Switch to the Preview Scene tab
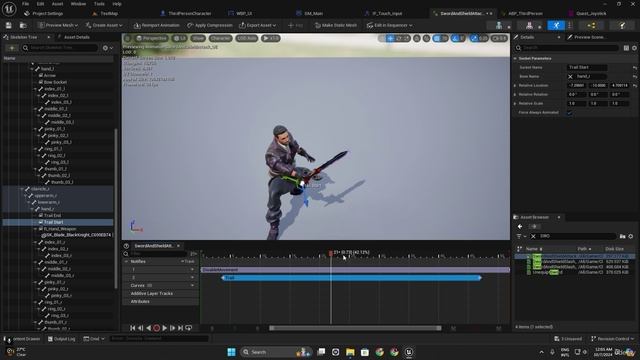Viewport: 640px width, 360px height. (x=586, y=37)
